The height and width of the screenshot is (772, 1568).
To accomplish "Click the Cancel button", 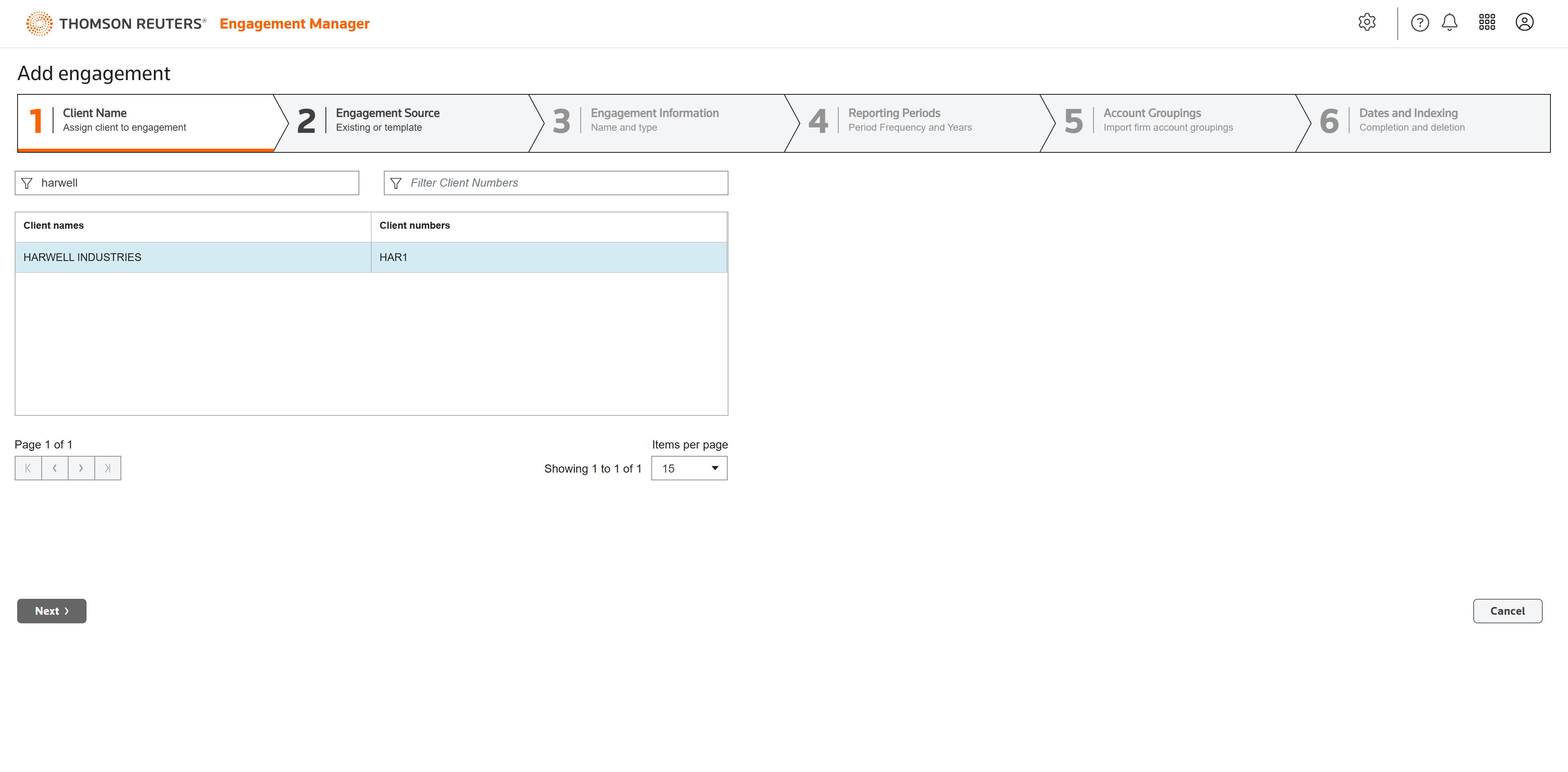I will coord(1506,611).
